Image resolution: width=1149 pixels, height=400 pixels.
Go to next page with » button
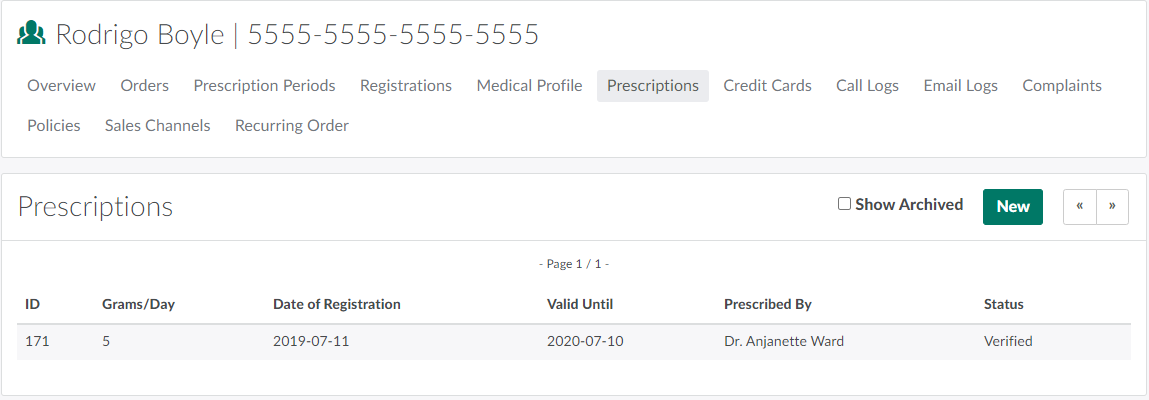1112,207
